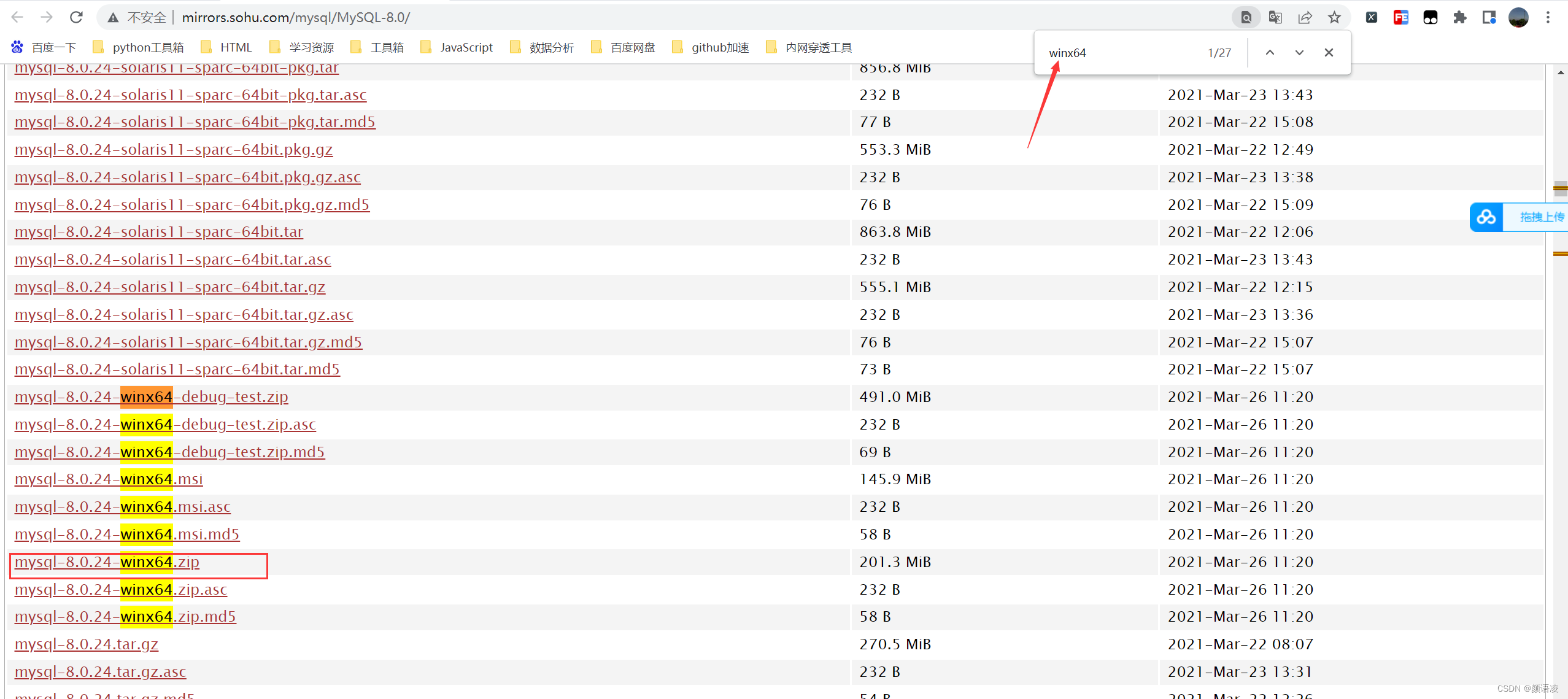Open mysql-8.0.24-winx64-debug-test.zip.asc link
Image resolution: width=1568 pixels, height=699 pixels.
click(165, 424)
